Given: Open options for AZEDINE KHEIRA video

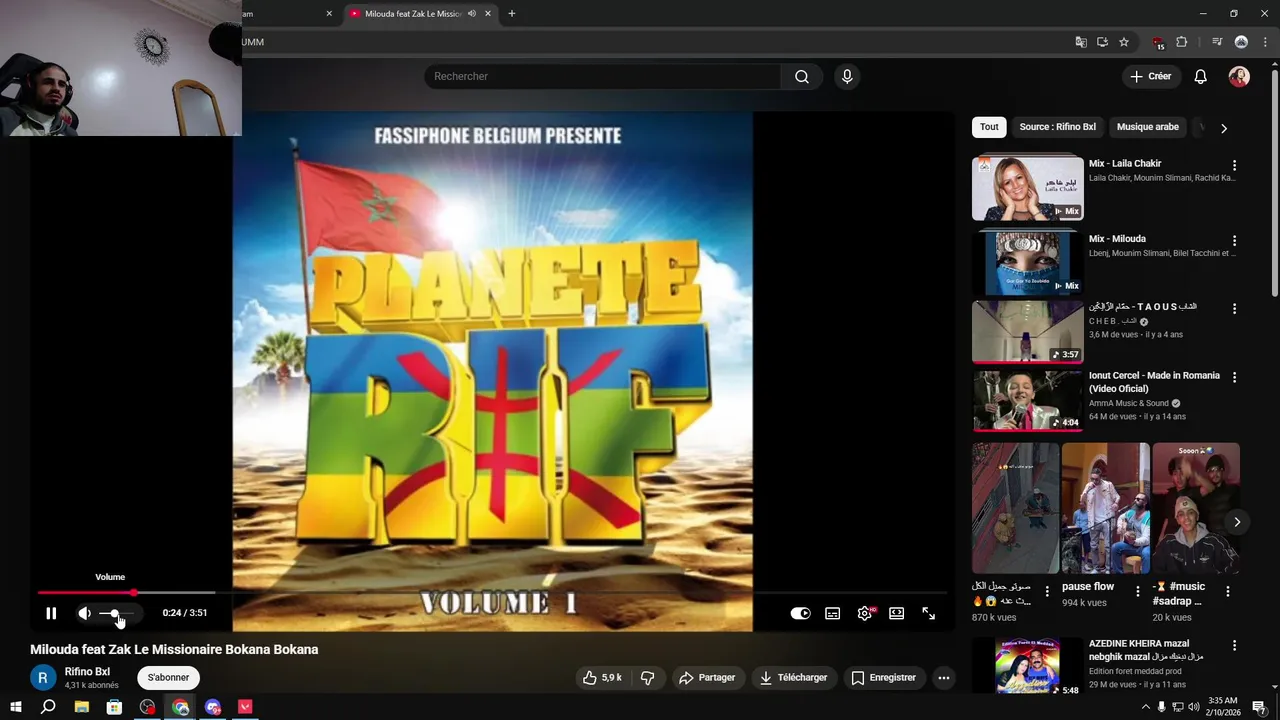Looking at the screenshot, I should point(1234,646).
